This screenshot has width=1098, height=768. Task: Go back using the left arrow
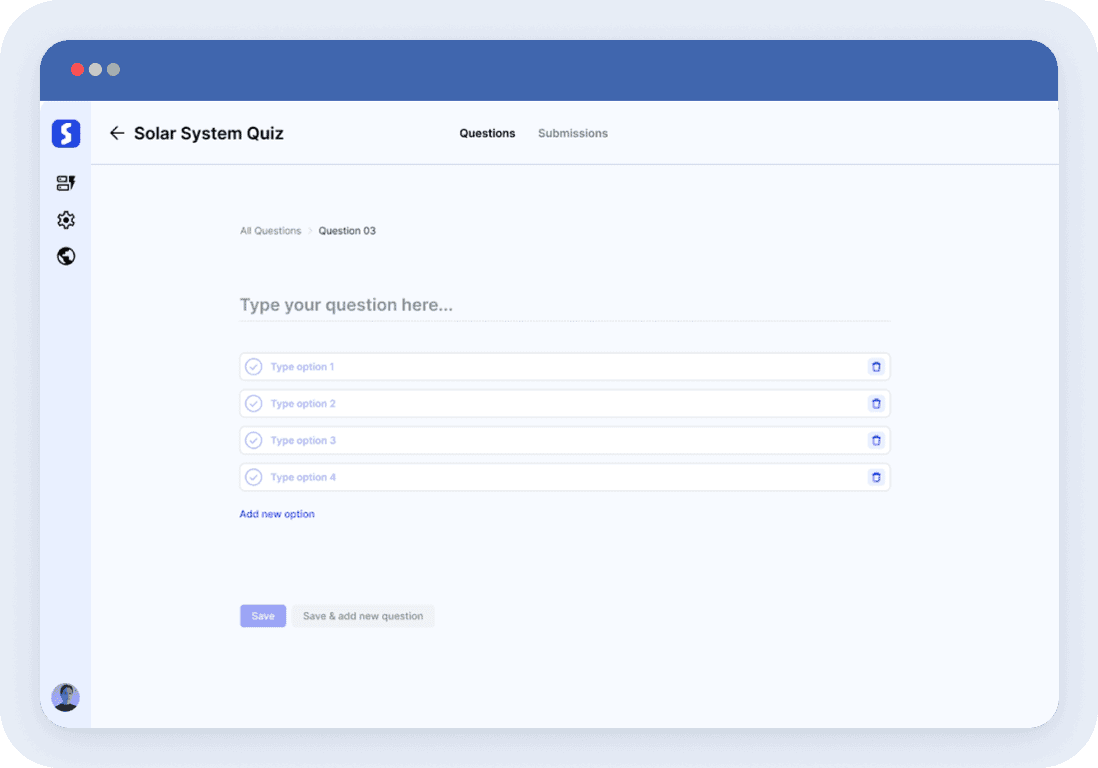tap(117, 133)
